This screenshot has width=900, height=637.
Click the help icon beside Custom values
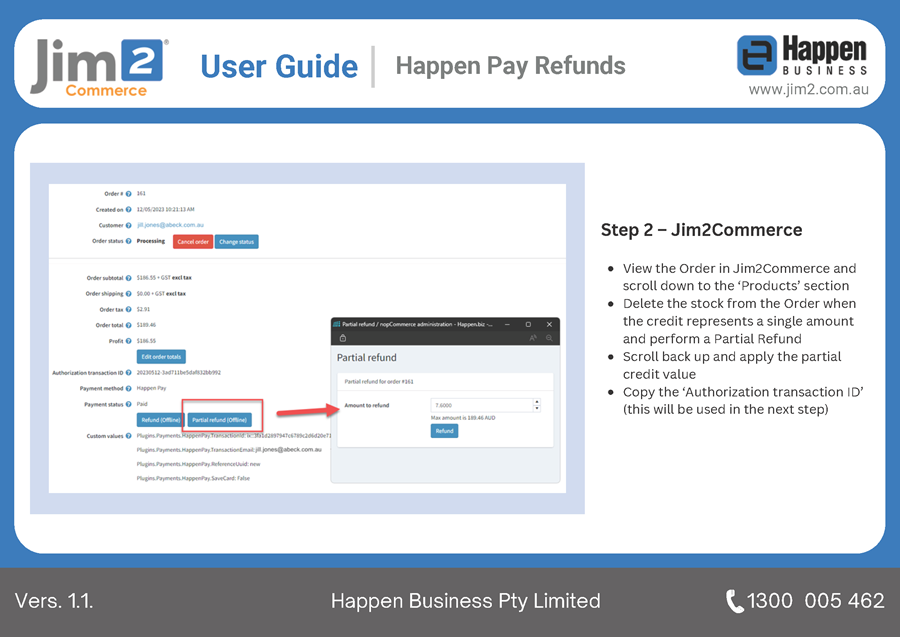point(129,436)
